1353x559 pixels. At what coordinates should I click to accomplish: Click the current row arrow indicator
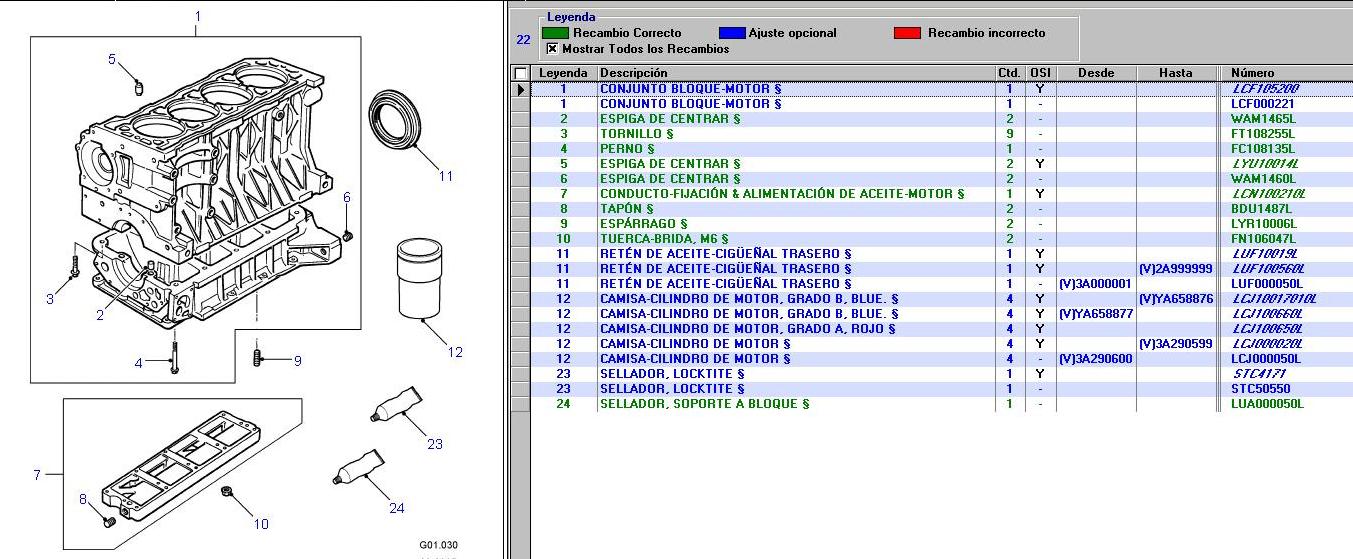coord(520,89)
